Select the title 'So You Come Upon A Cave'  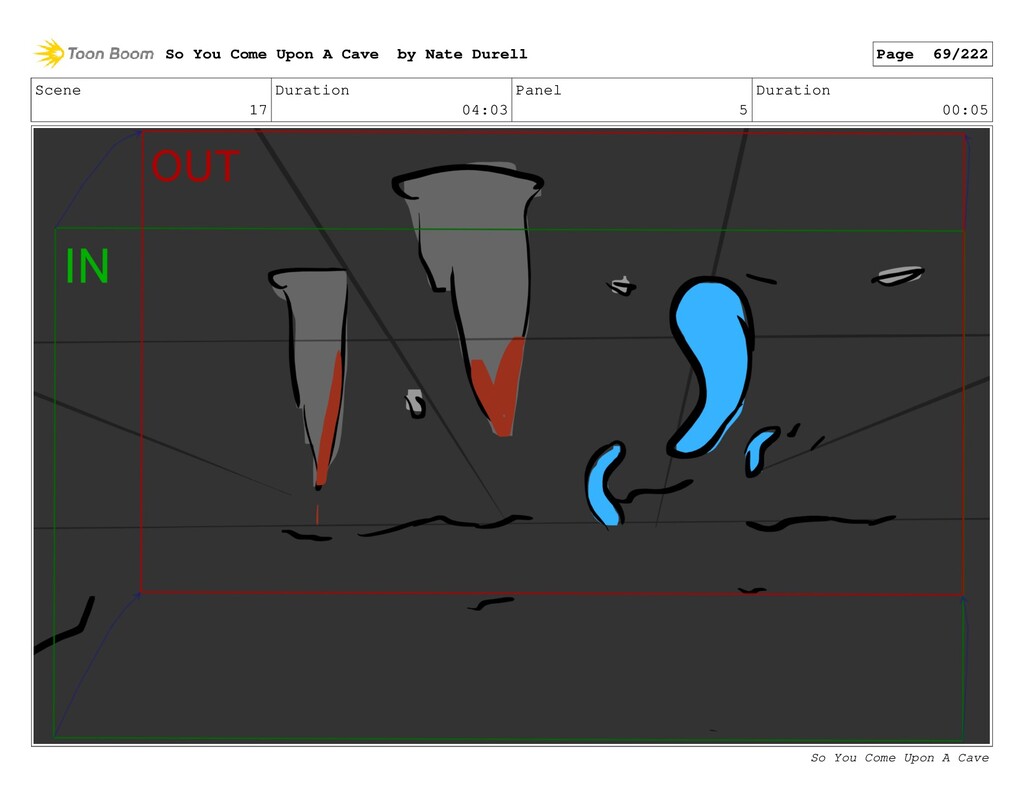(x=272, y=54)
